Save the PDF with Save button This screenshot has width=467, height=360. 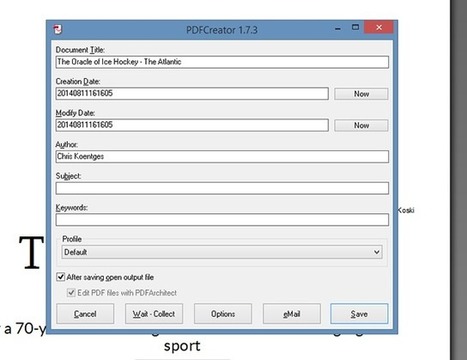(359, 314)
